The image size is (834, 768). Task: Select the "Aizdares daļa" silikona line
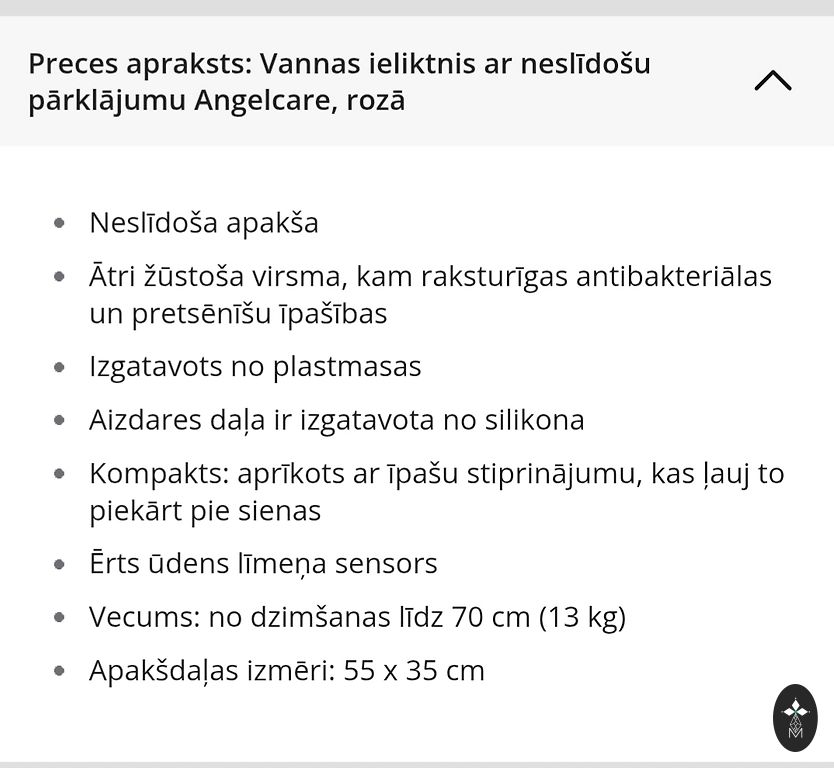tap(336, 420)
